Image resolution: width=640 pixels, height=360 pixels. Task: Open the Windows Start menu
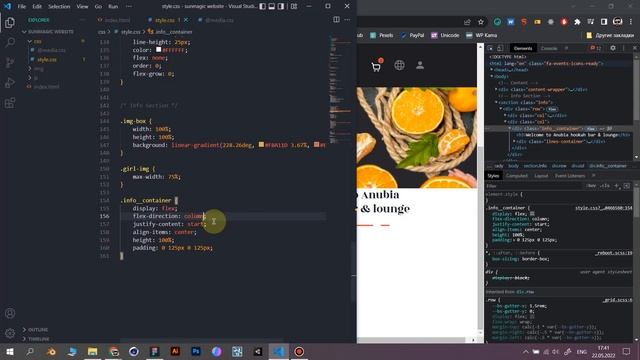(x=10, y=351)
